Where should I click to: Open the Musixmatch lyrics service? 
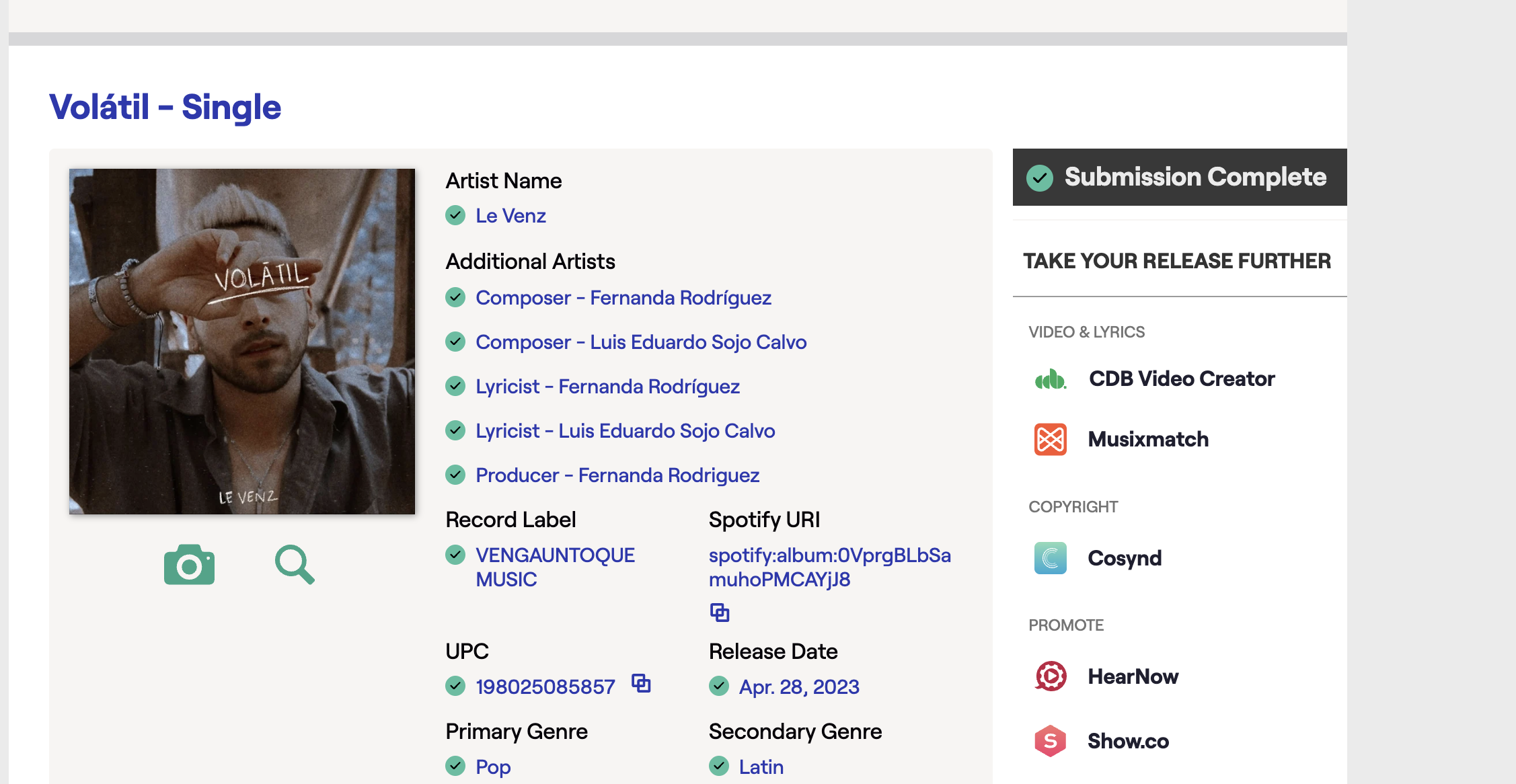pos(1148,440)
